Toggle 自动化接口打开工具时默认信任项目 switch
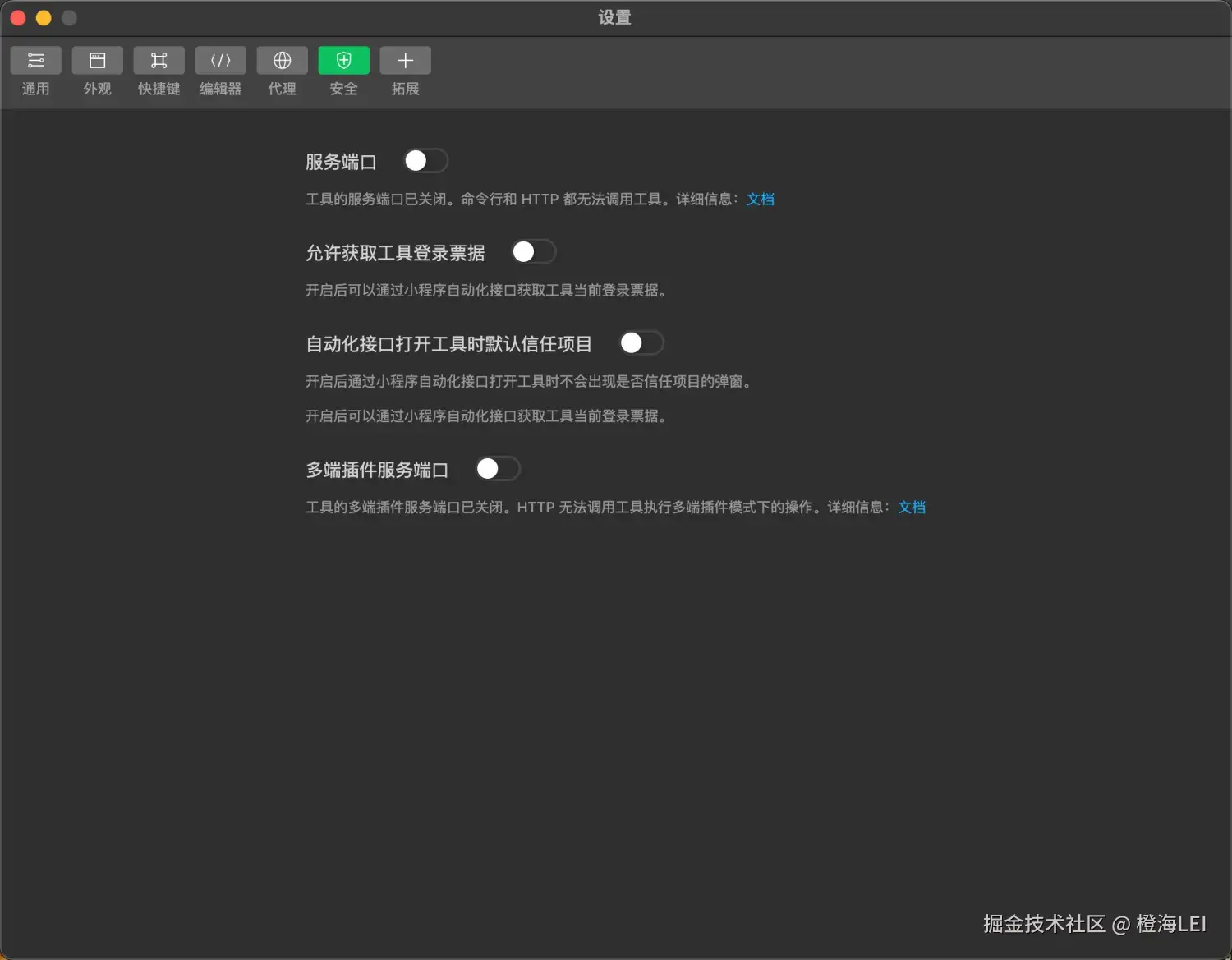This screenshot has height=960, width=1232. (x=641, y=343)
